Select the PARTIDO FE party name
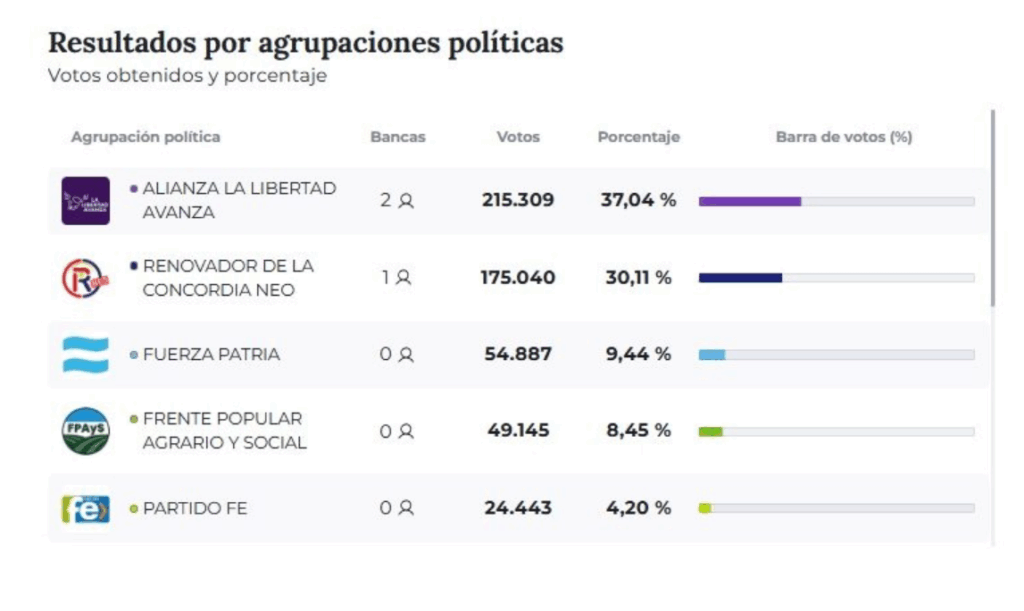 pyautogui.click(x=195, y=508)
